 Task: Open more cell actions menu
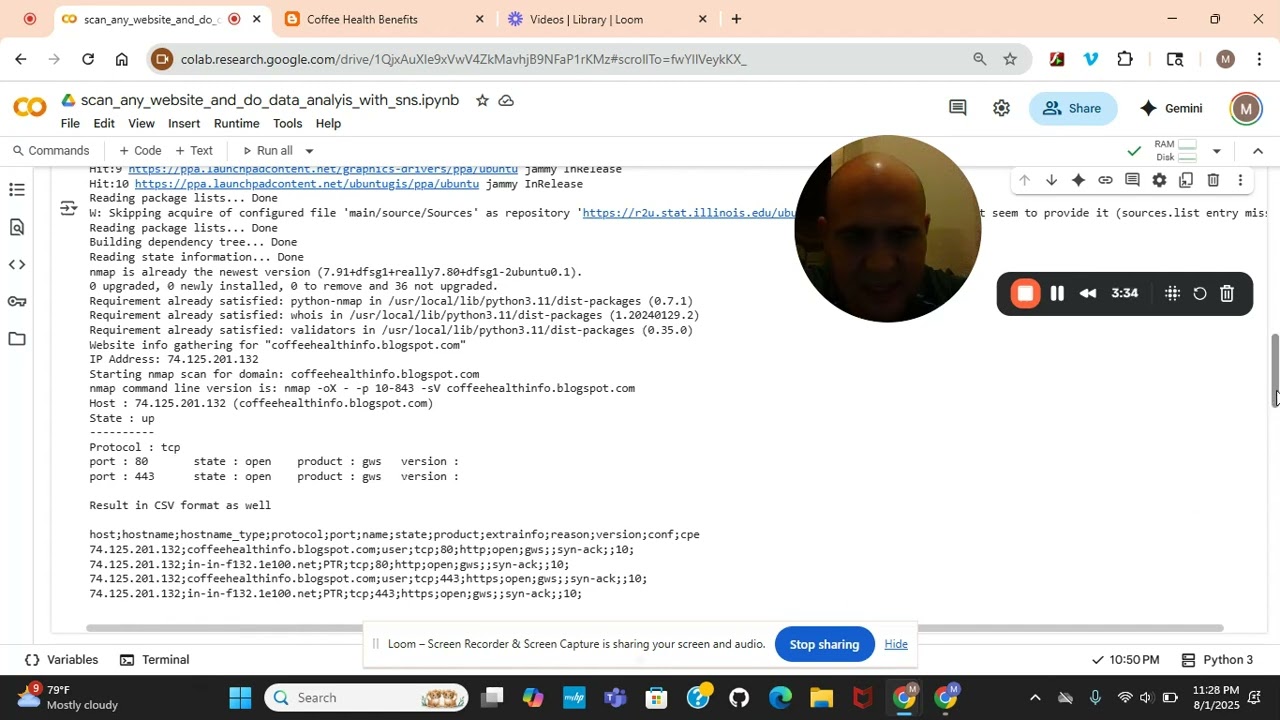pyautogui.click(x=1240, y=181)
